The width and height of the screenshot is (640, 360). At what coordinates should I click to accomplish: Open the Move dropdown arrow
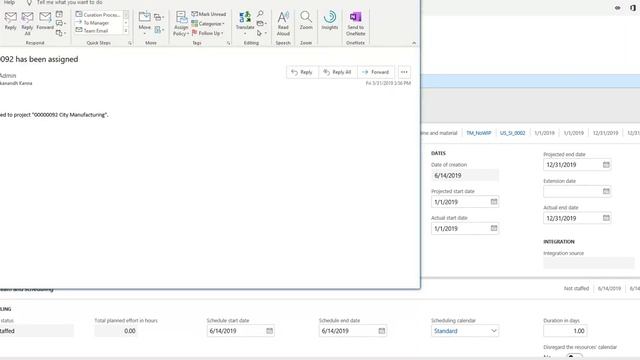144,34
